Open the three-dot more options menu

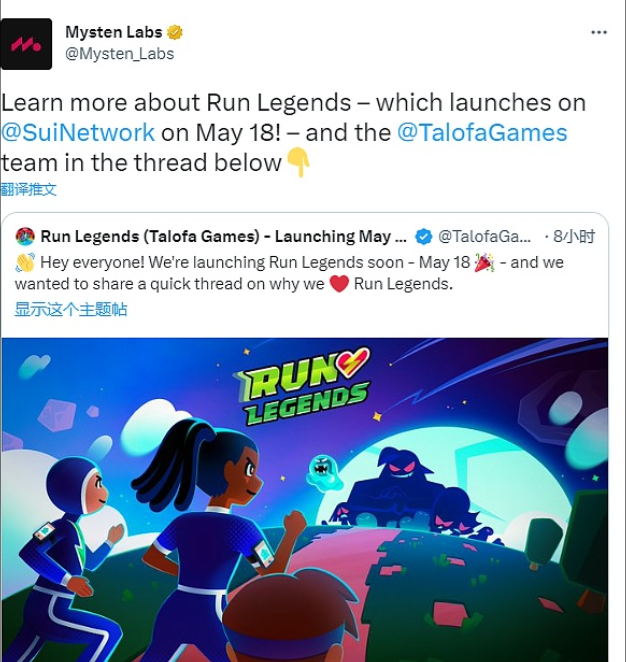[x=599, y=32]
